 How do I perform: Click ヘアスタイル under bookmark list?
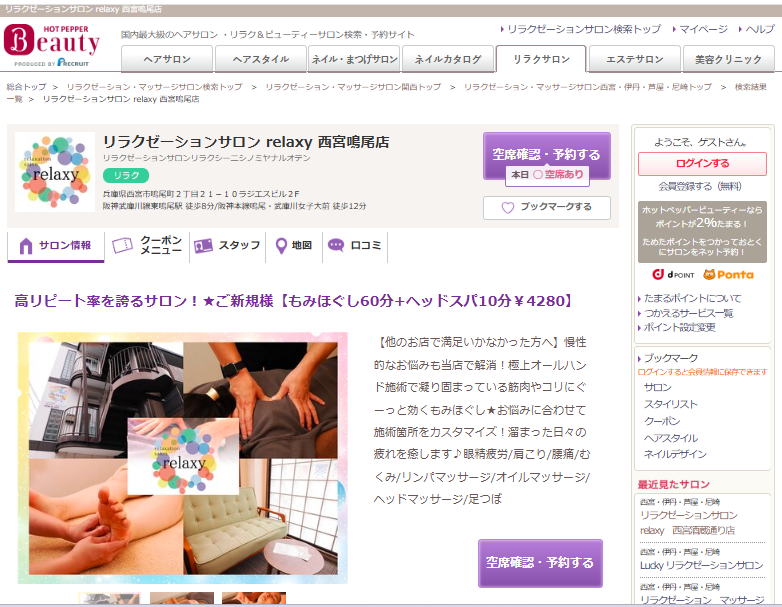click(671, 438)
